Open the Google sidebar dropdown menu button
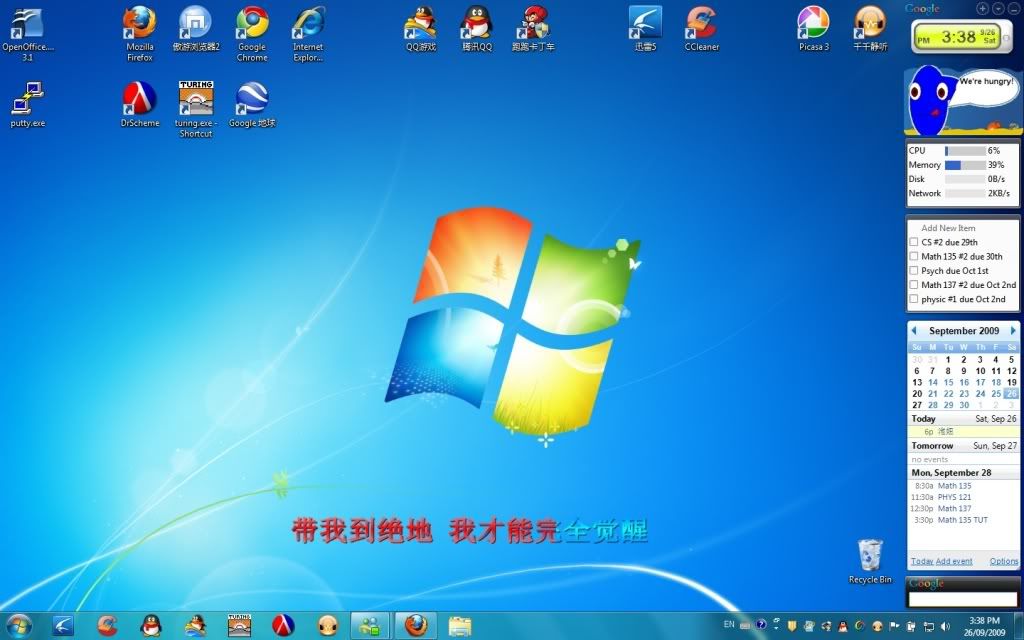 pyautogui.click(x=998, y=8)
